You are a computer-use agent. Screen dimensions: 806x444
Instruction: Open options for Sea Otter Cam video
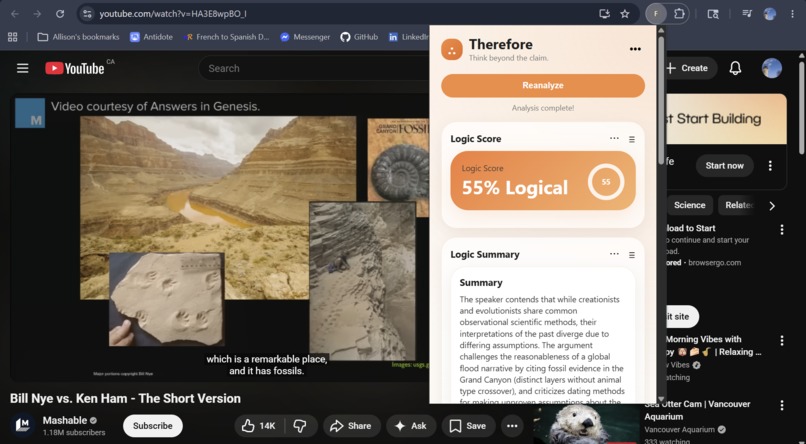tap(782, 405)
